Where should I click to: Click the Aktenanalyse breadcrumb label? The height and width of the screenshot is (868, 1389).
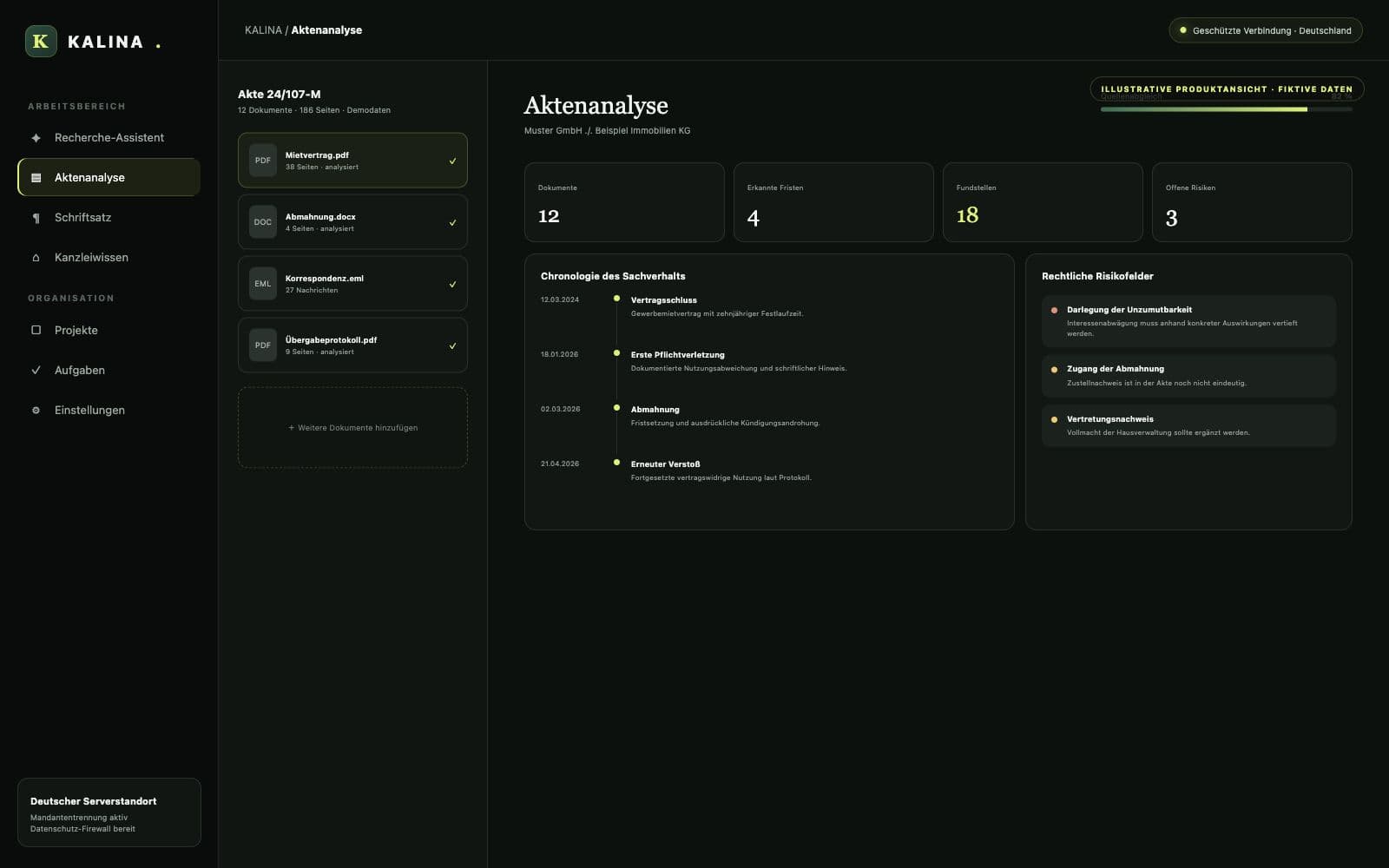coord(326,30)
